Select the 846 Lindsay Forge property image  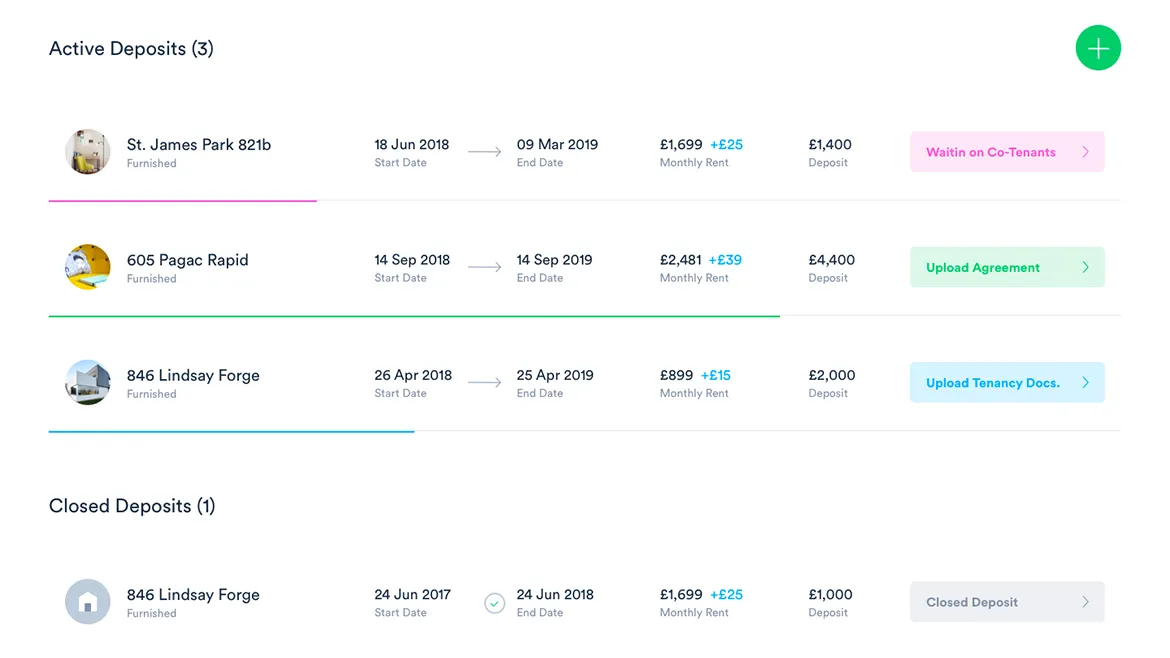[x=87, y=382]
